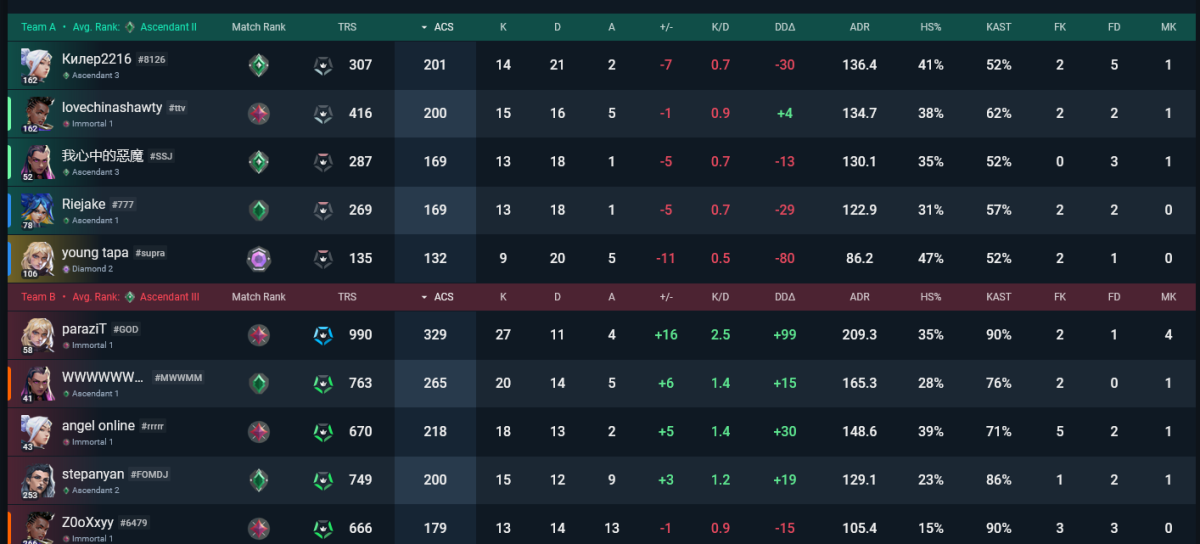Select the Team B KAST column header

tap(998, 297)
